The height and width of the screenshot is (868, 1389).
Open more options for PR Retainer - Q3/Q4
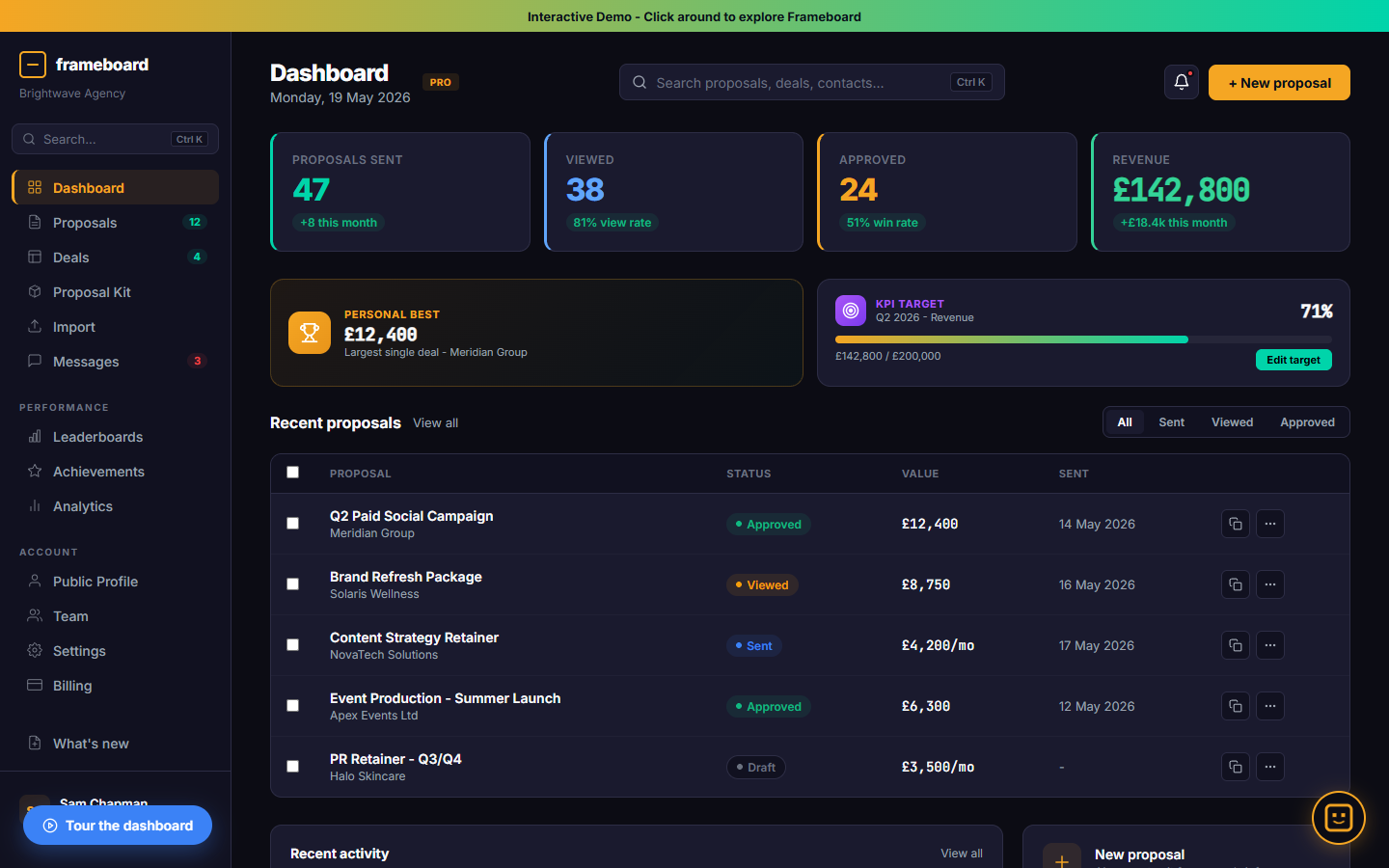[1270, 767]
